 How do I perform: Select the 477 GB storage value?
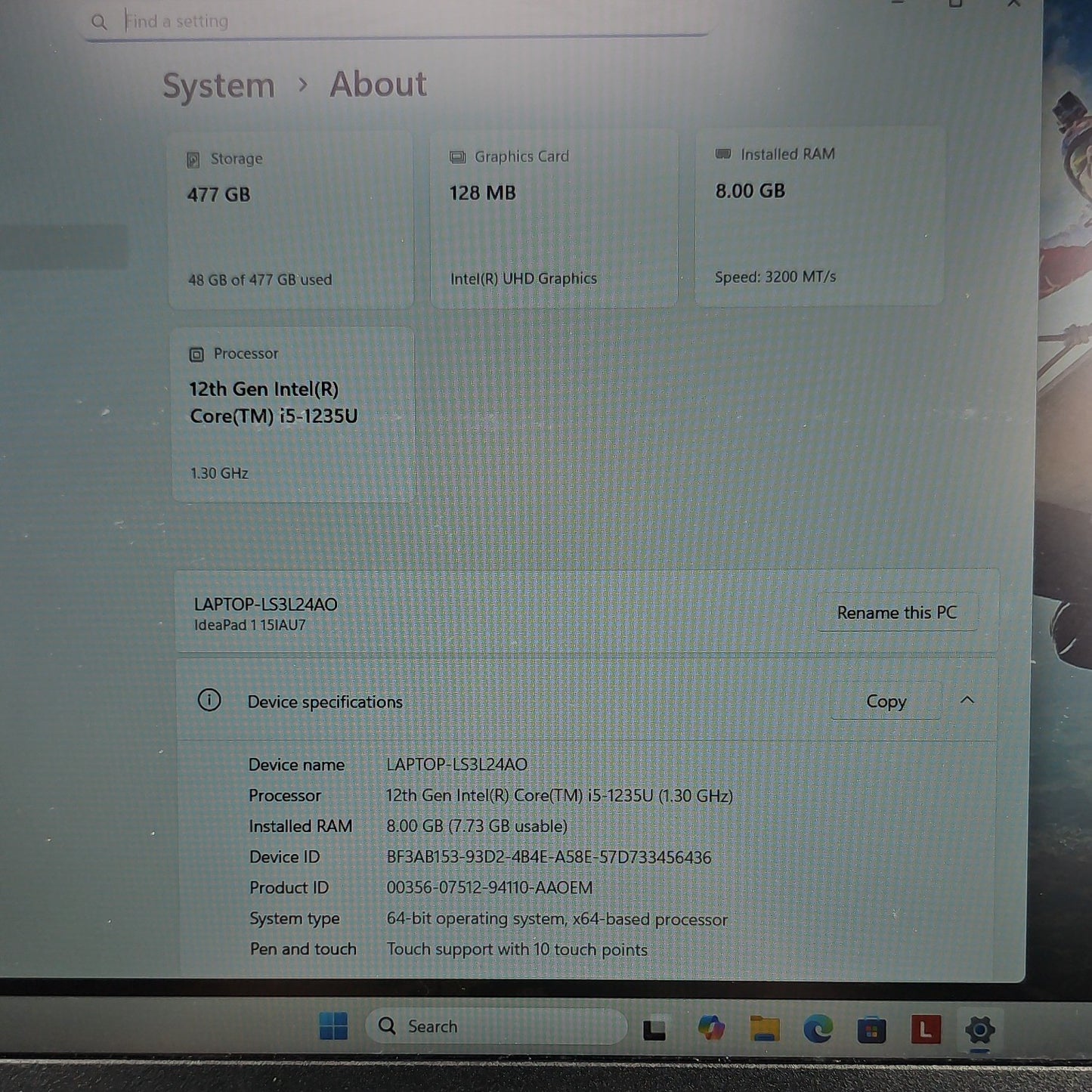point(218,195)
